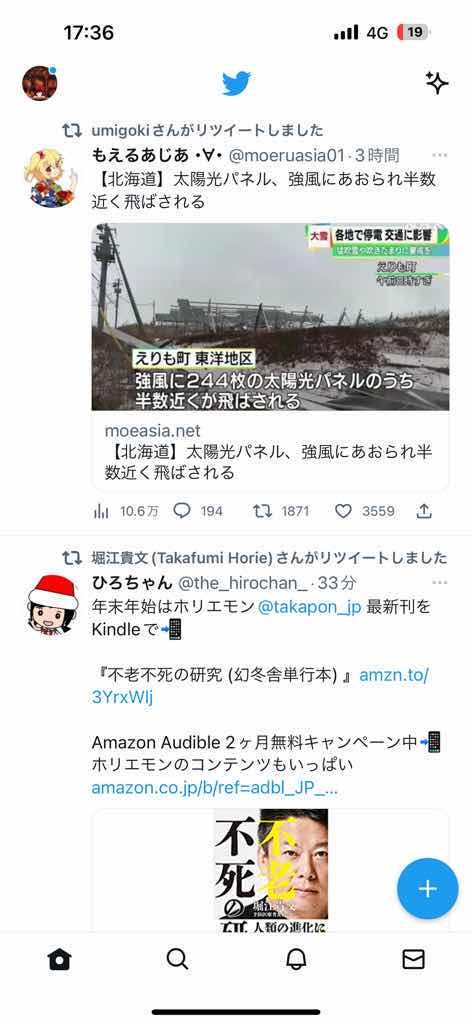
Task: Open the profile avatar menu
Action: (x=40, y=83)
